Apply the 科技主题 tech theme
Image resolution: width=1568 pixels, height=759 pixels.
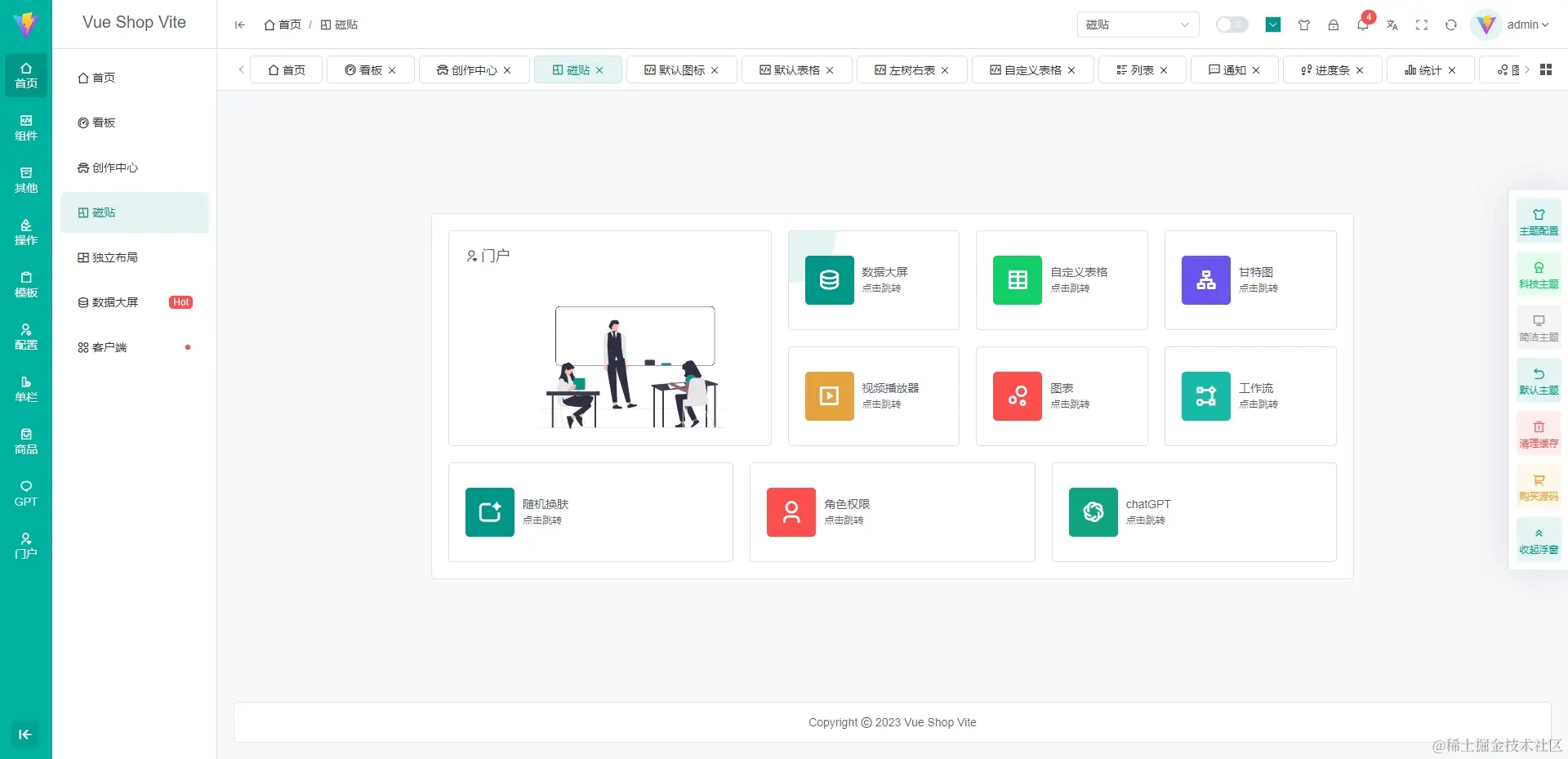(x=1538, y=274)
